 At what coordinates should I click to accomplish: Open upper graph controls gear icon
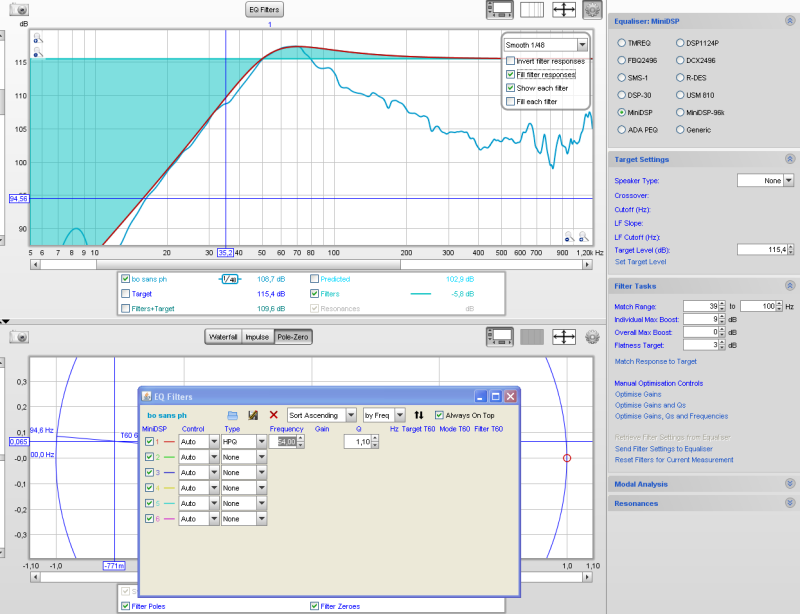(592, 10)
